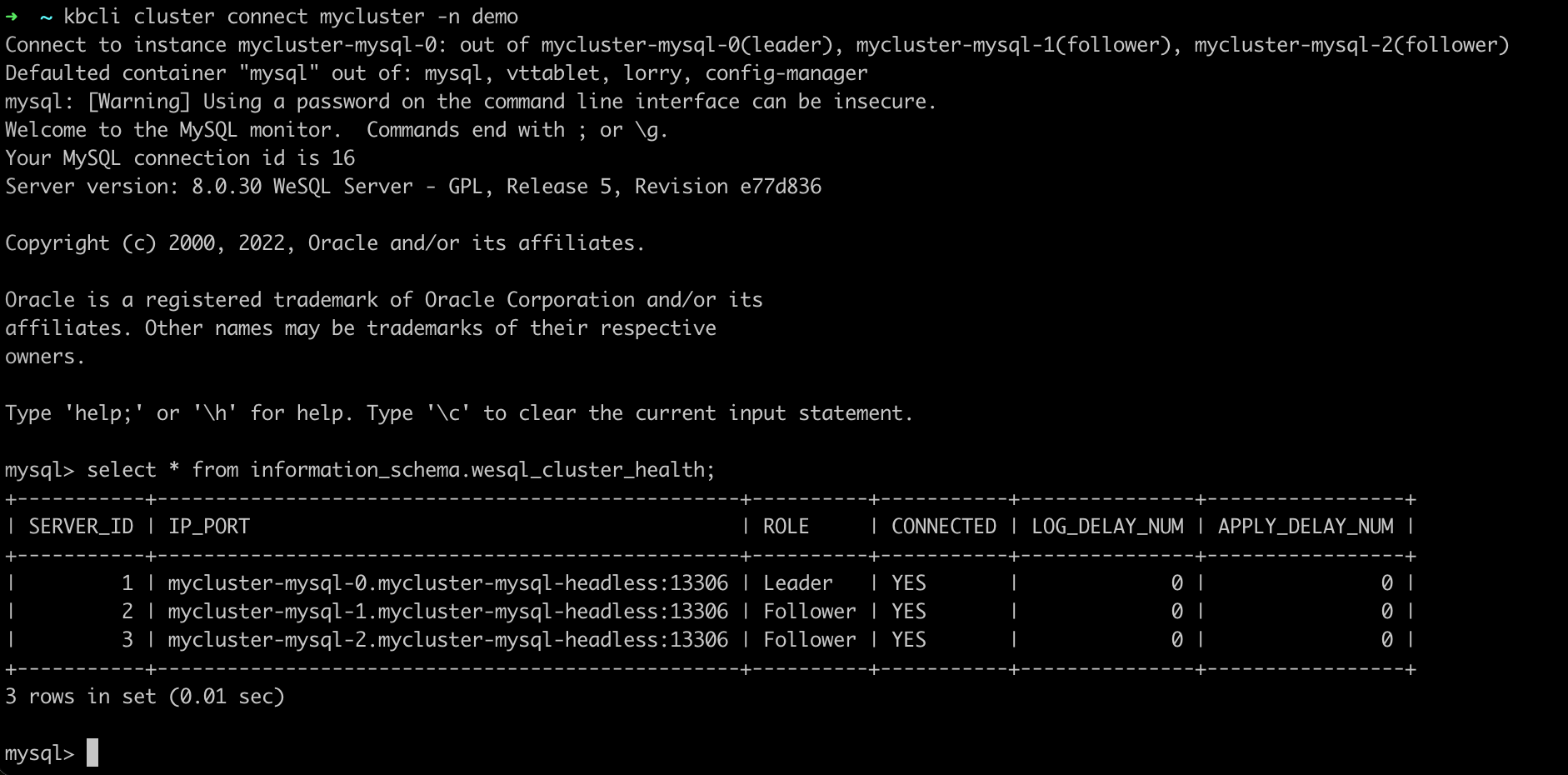Click mycluster-mysql-0 headless address in table
The width and height of the screenshot is (1568, 775).
click(x=447, y=583)
